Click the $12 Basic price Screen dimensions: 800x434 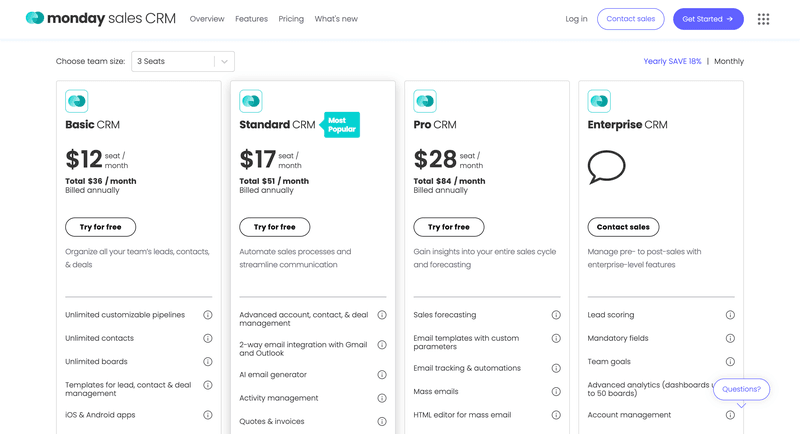coord(84,159)
